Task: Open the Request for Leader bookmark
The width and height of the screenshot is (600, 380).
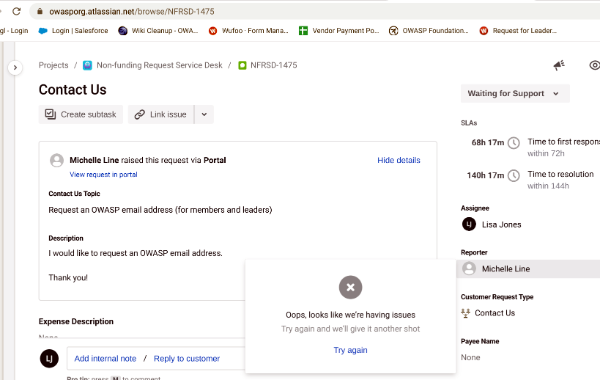Action: (x=518, y=31)
